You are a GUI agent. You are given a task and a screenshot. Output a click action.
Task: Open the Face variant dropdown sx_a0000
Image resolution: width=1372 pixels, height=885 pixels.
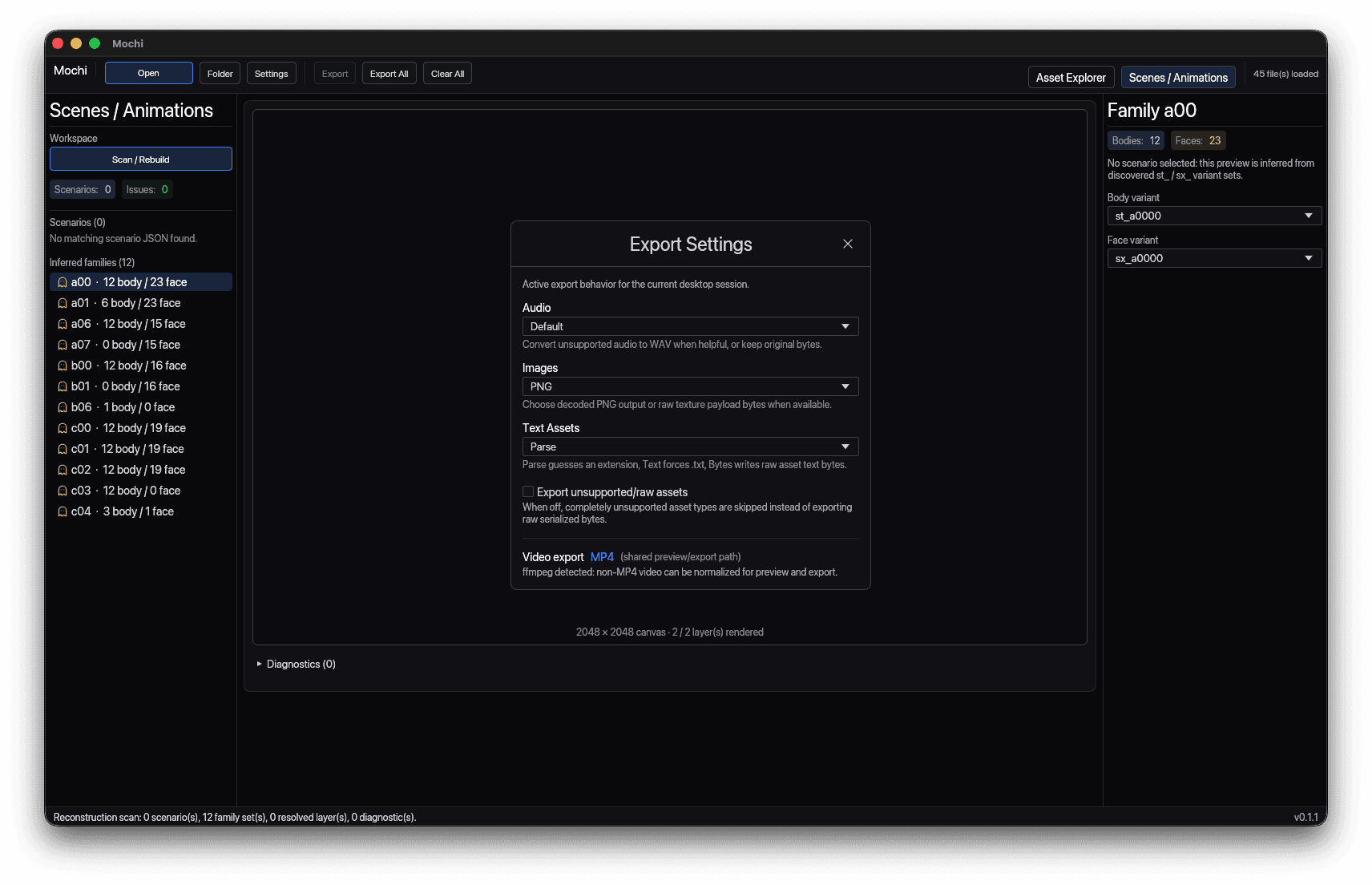coord(1214,258)
